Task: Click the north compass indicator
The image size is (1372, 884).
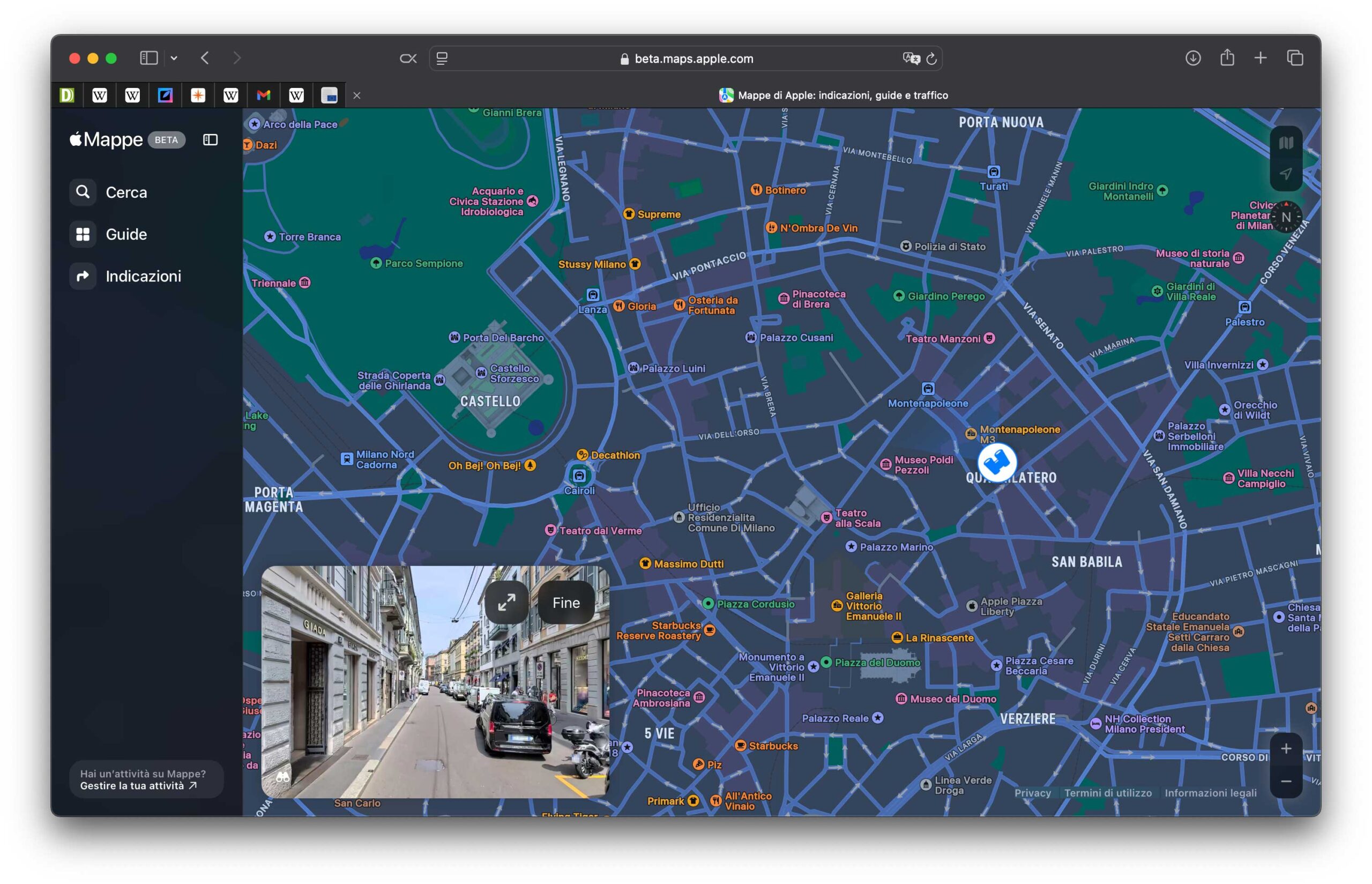Action: click(x=1285, y=217)
